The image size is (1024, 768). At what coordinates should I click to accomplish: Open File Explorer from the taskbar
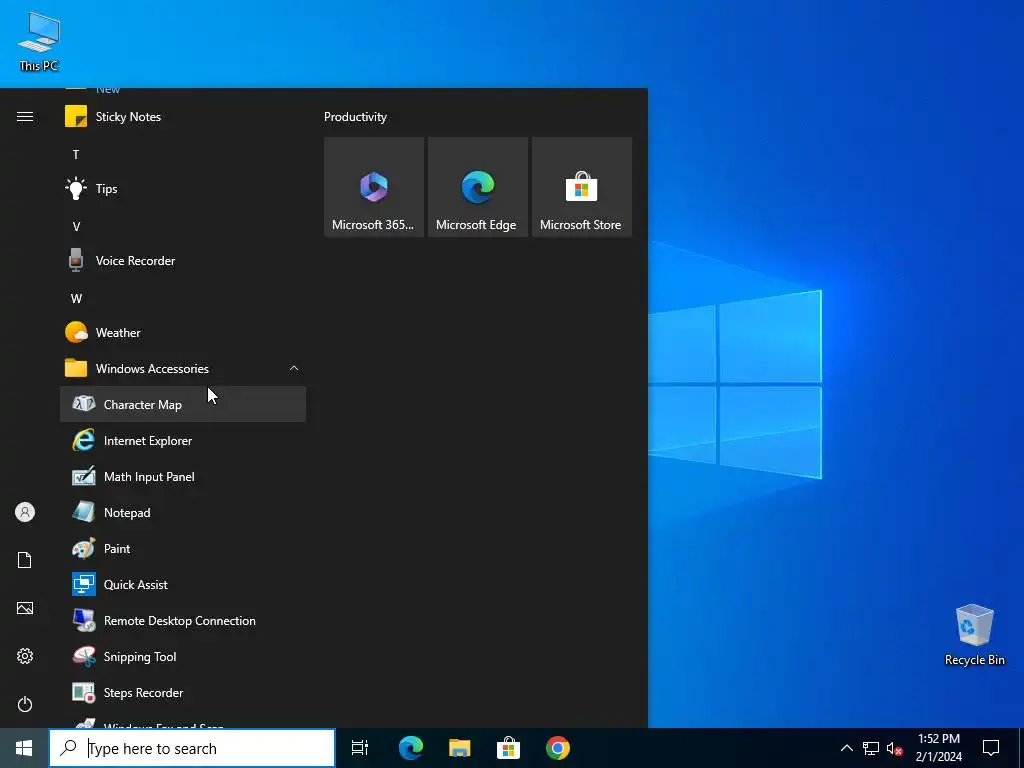coord(460,748)
